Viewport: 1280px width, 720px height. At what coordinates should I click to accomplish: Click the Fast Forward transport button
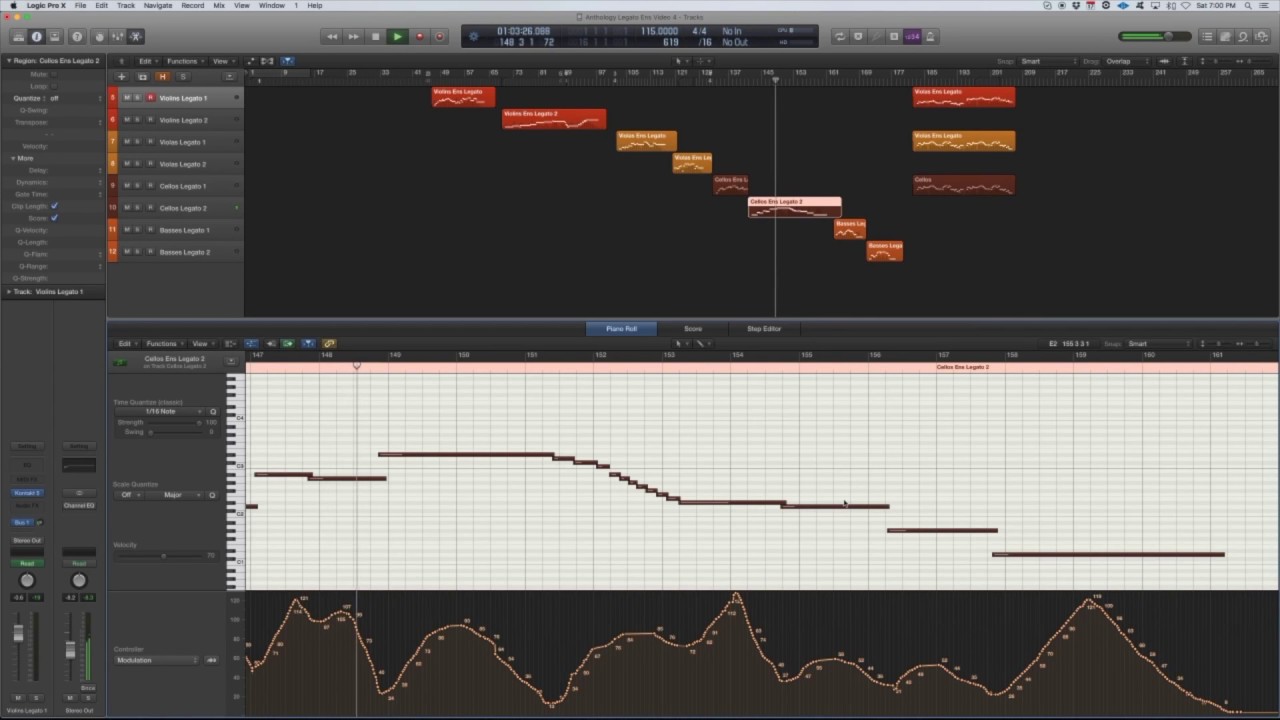[353, 37]
